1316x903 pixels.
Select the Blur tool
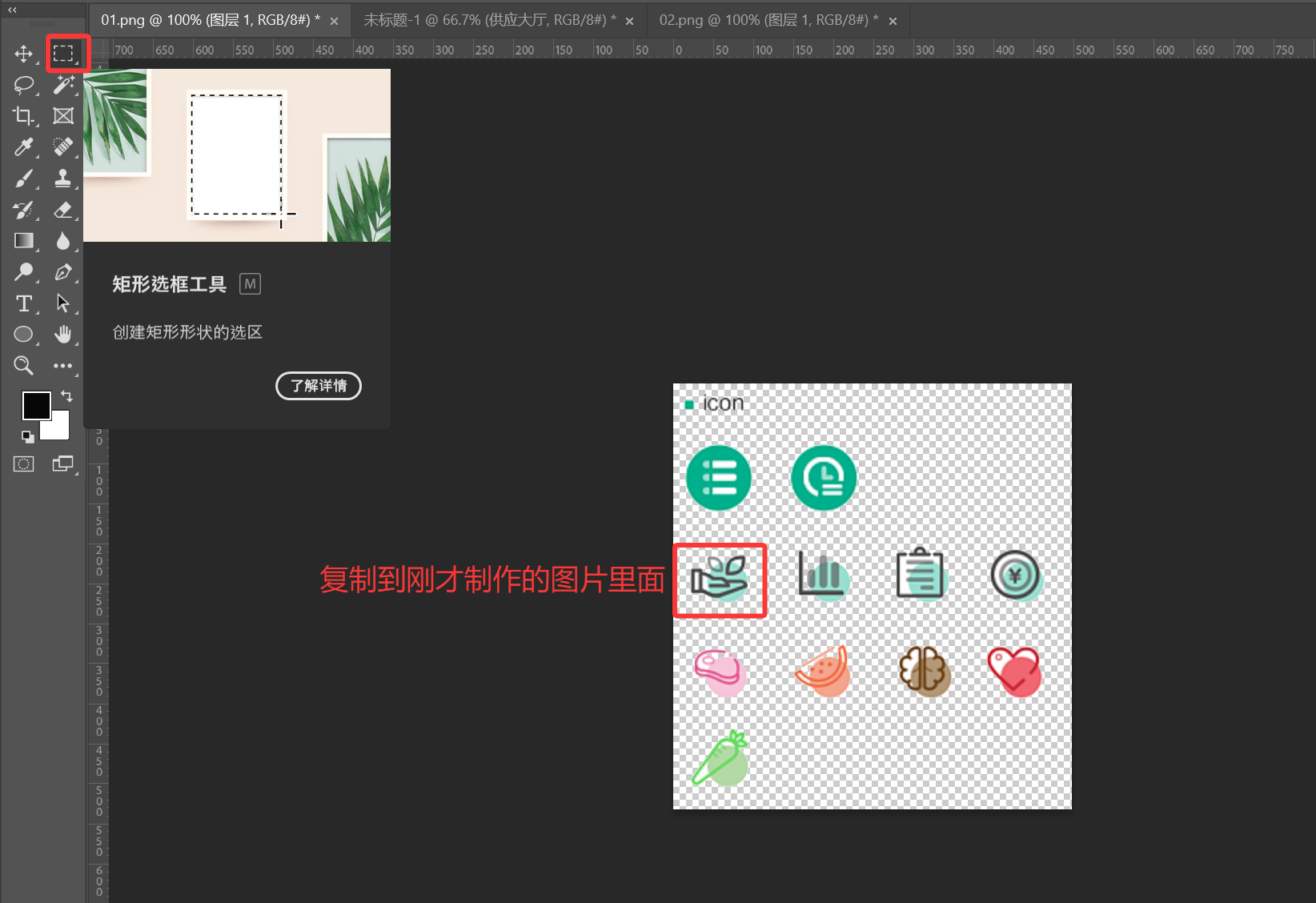[x=63, y=241]
